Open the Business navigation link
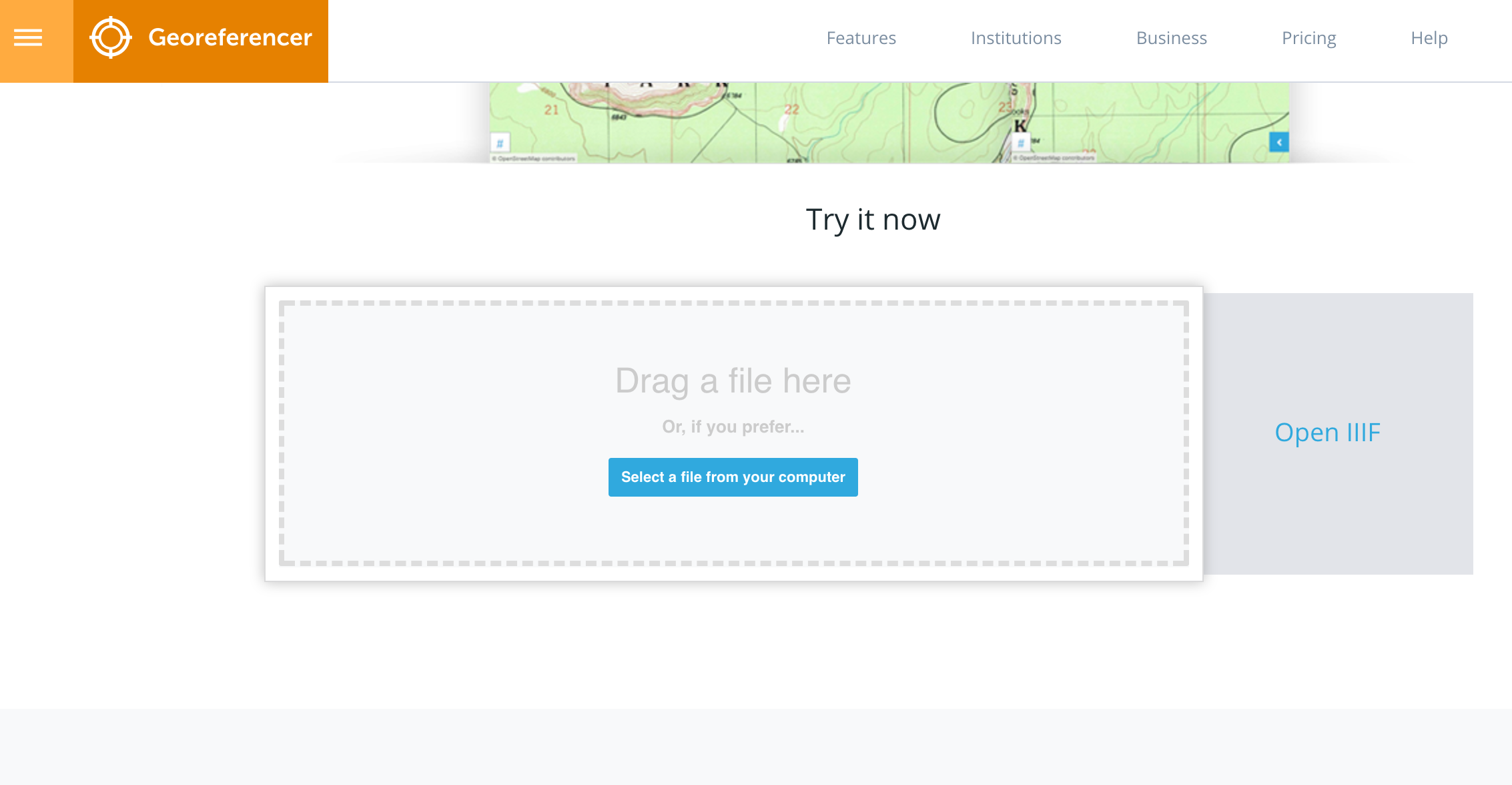 point(1171,38)
